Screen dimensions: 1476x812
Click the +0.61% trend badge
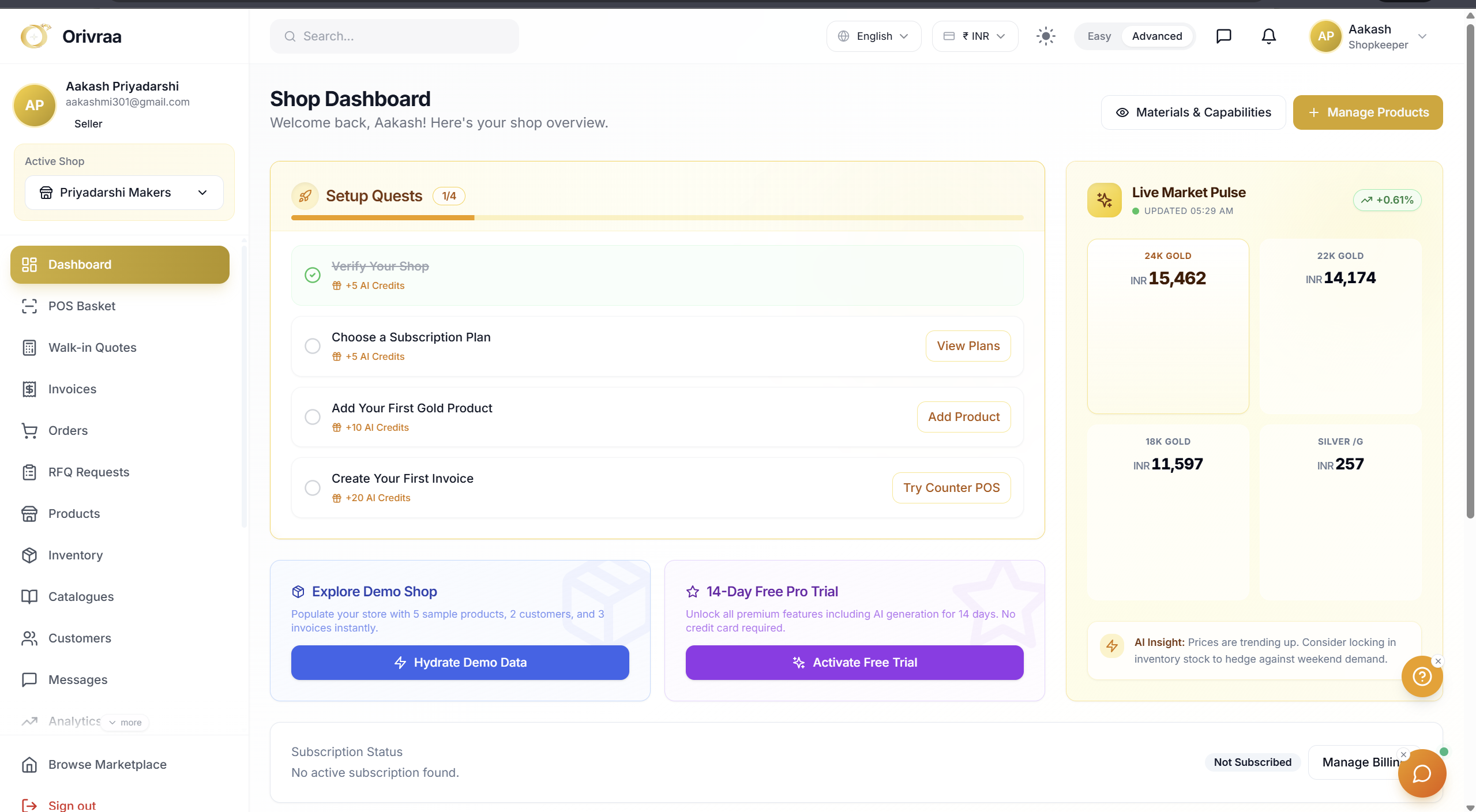tap(1387, 200)
